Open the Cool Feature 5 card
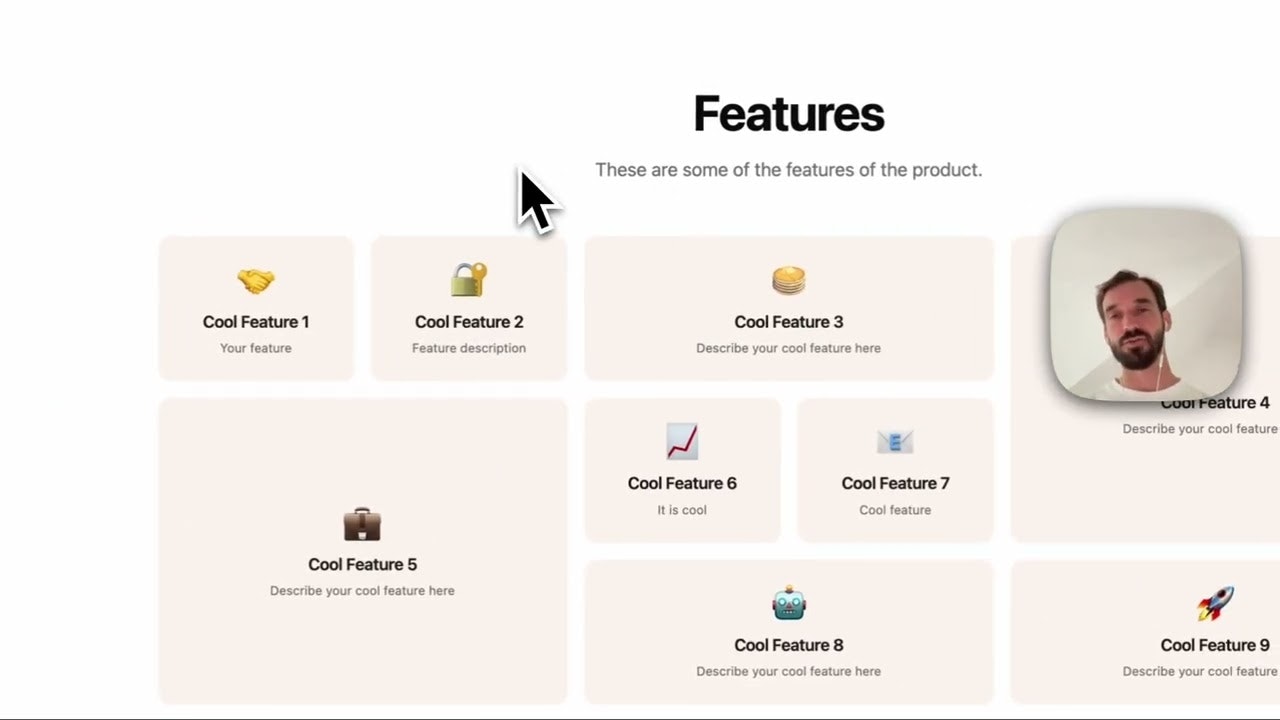 coord(362,550)
